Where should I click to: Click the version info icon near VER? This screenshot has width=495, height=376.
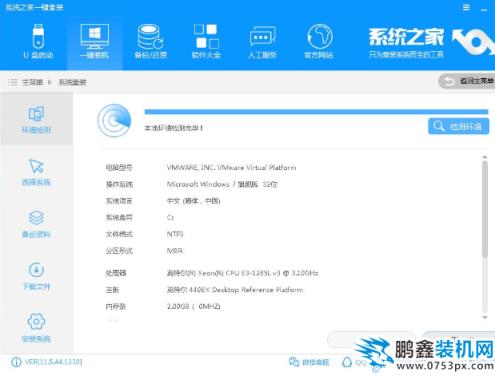click(x=16, y=362)
